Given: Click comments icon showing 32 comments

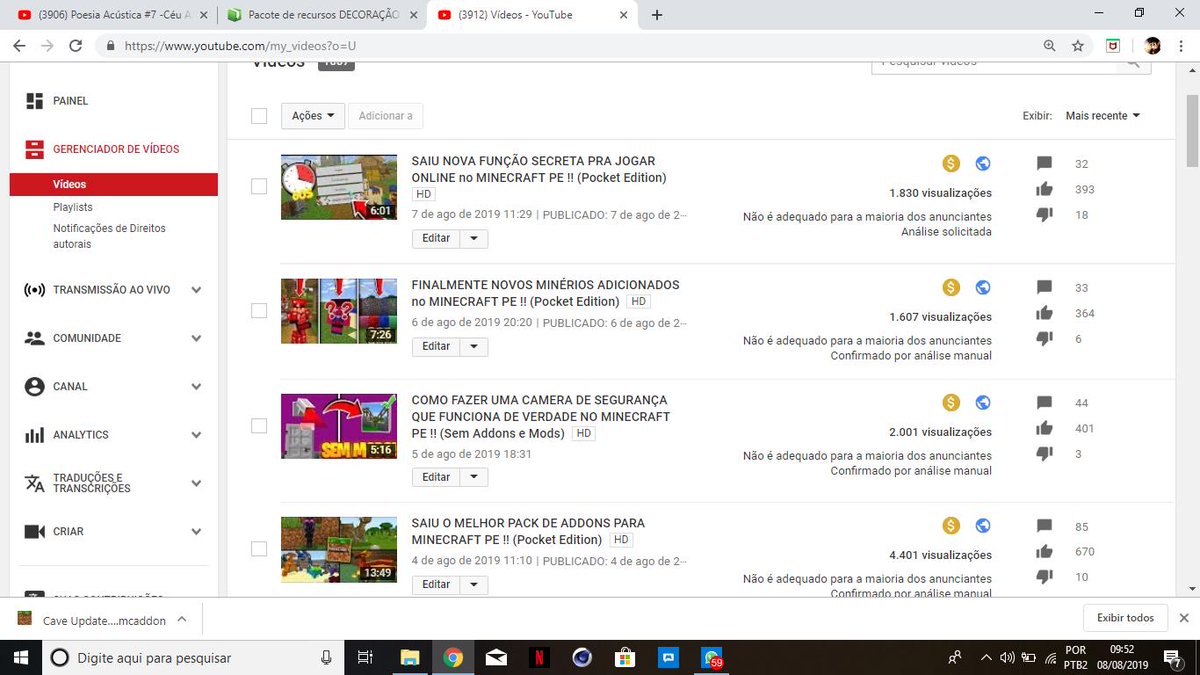Looking at the screenshot, I should point(1045,164).
